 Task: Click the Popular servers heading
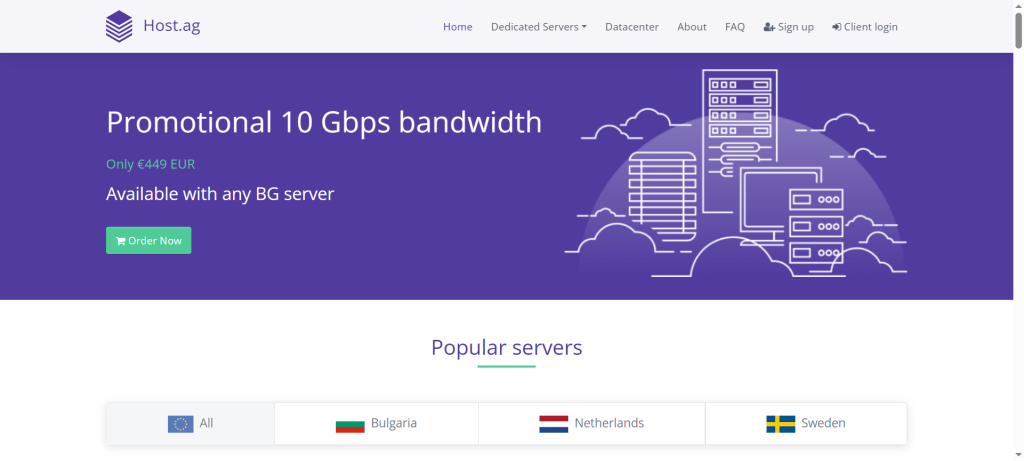click(x=506, y=347)
